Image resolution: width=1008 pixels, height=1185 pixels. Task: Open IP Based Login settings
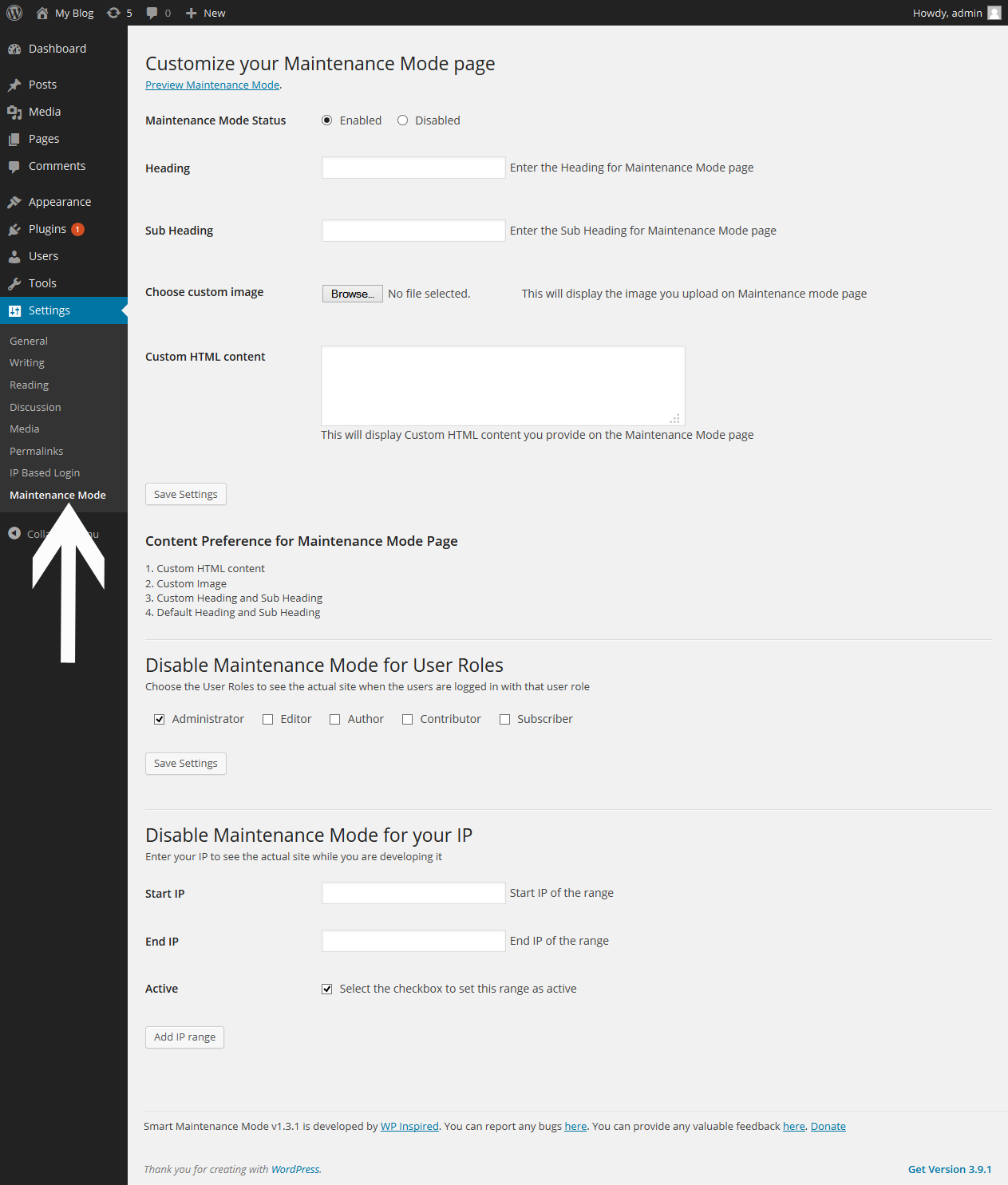coord(45,473)
